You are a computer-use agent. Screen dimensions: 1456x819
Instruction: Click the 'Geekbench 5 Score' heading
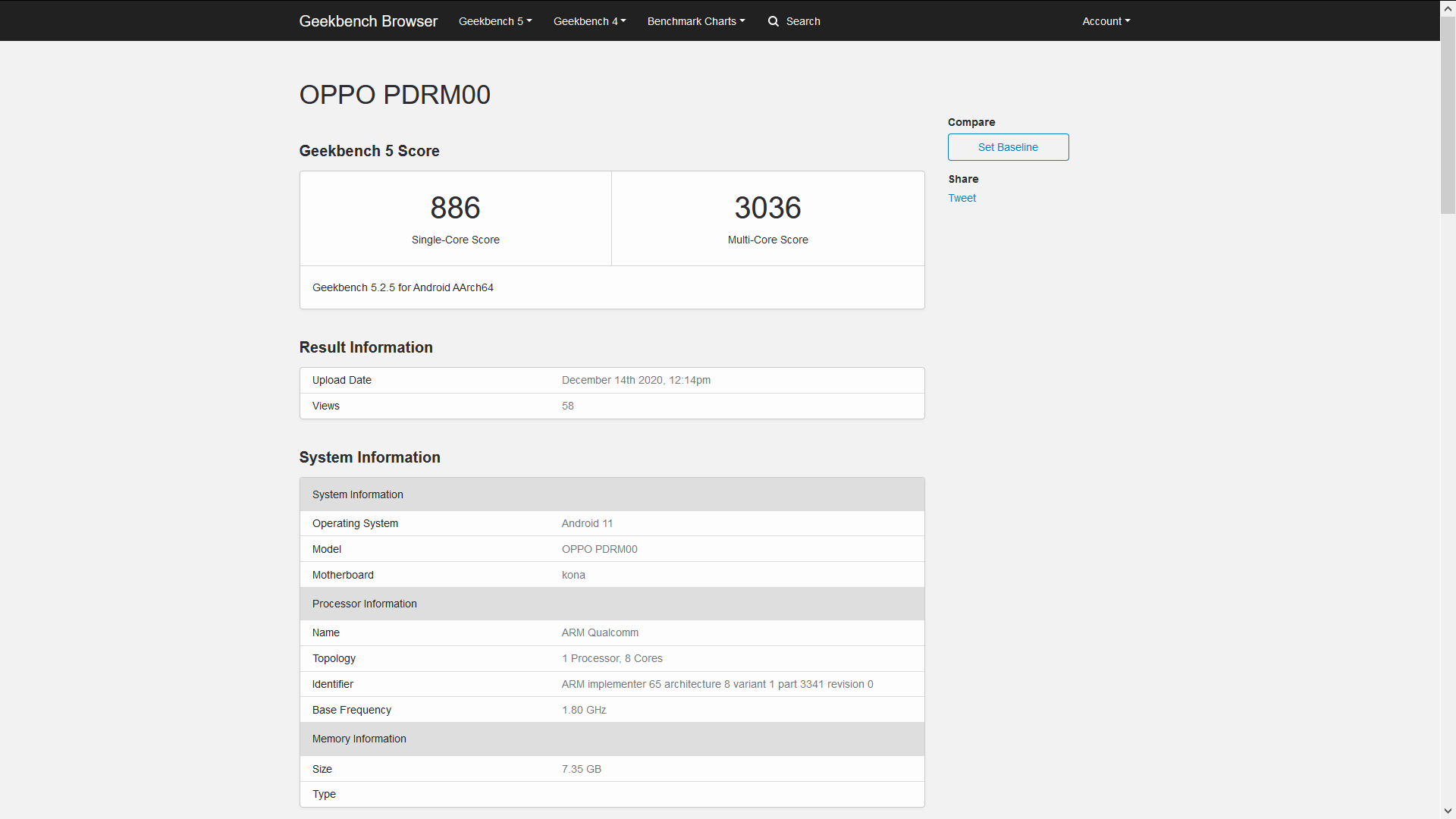(369, 151)
